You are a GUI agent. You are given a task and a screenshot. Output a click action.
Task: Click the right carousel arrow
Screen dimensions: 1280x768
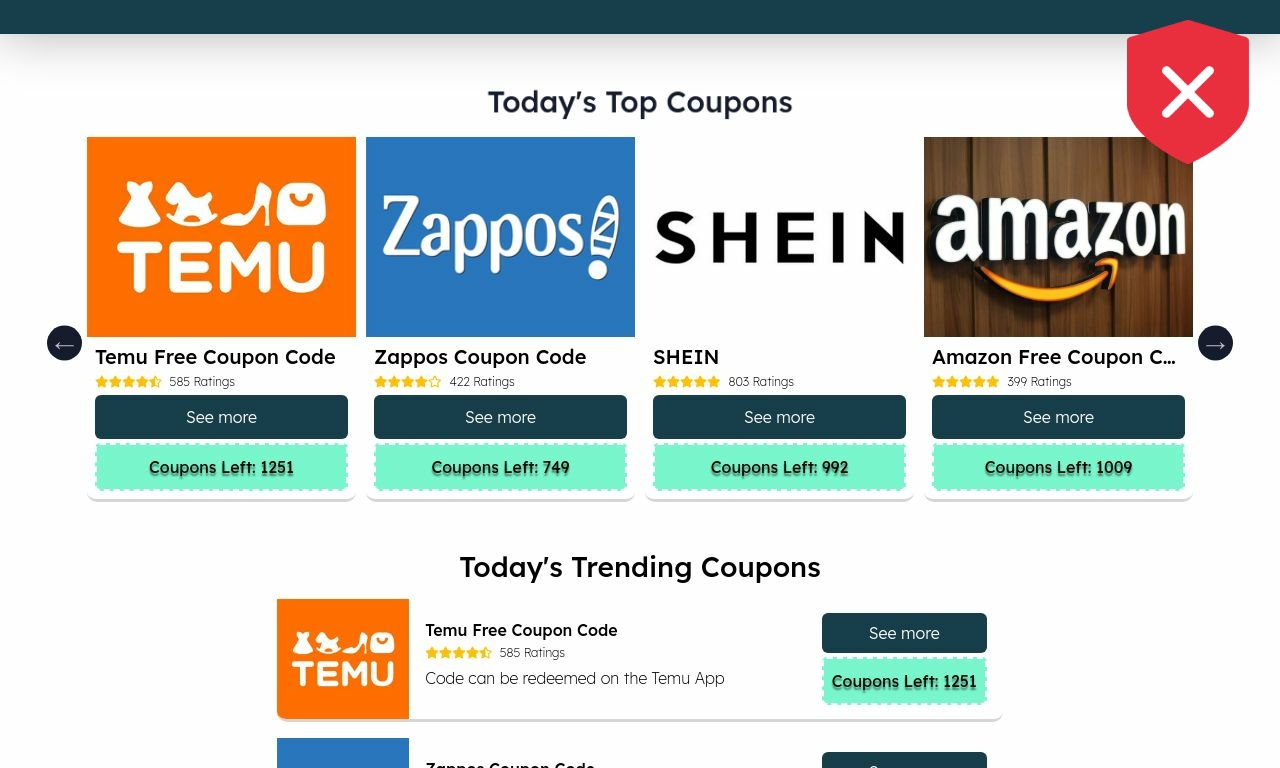point(1215,343)
